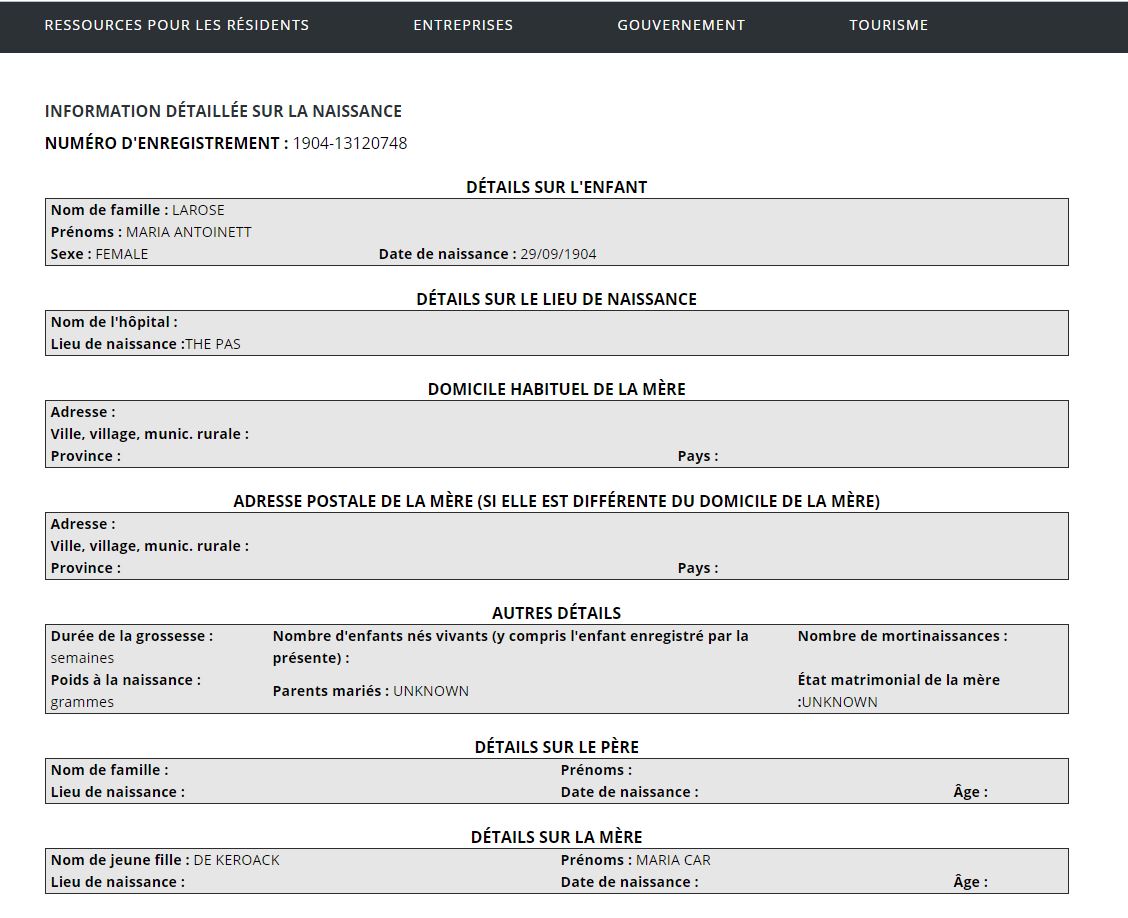Click the Nombre de mortinaissances label
This screenshot has height=918, width=1128.
903,636
